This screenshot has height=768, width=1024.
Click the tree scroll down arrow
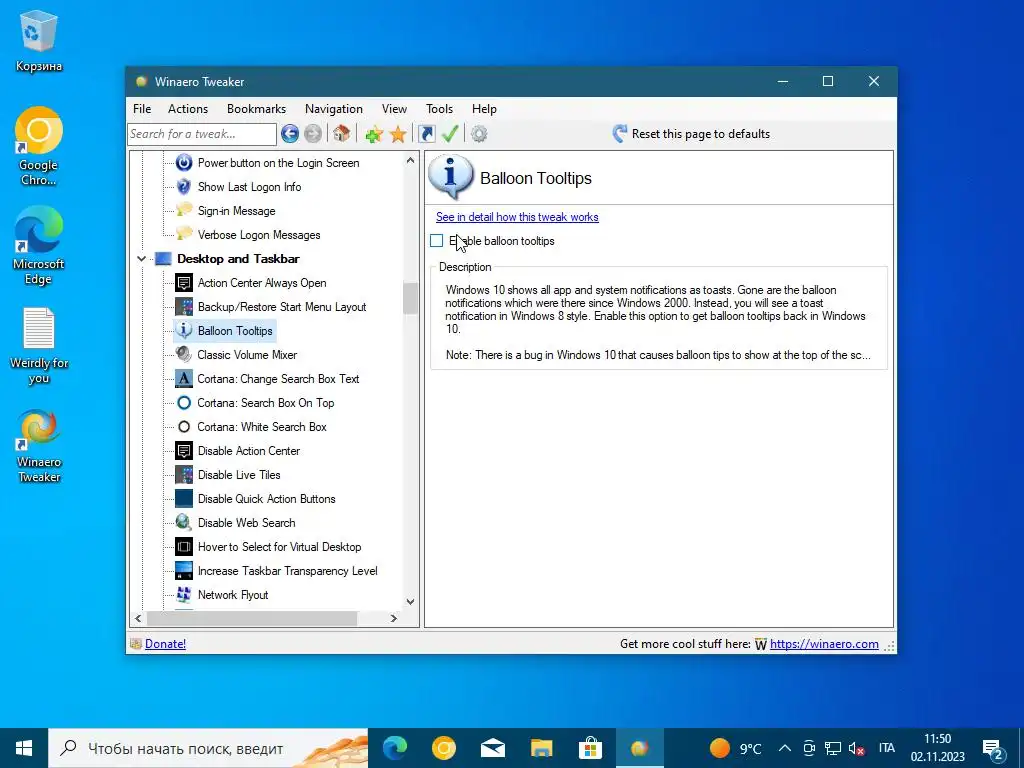410,602
